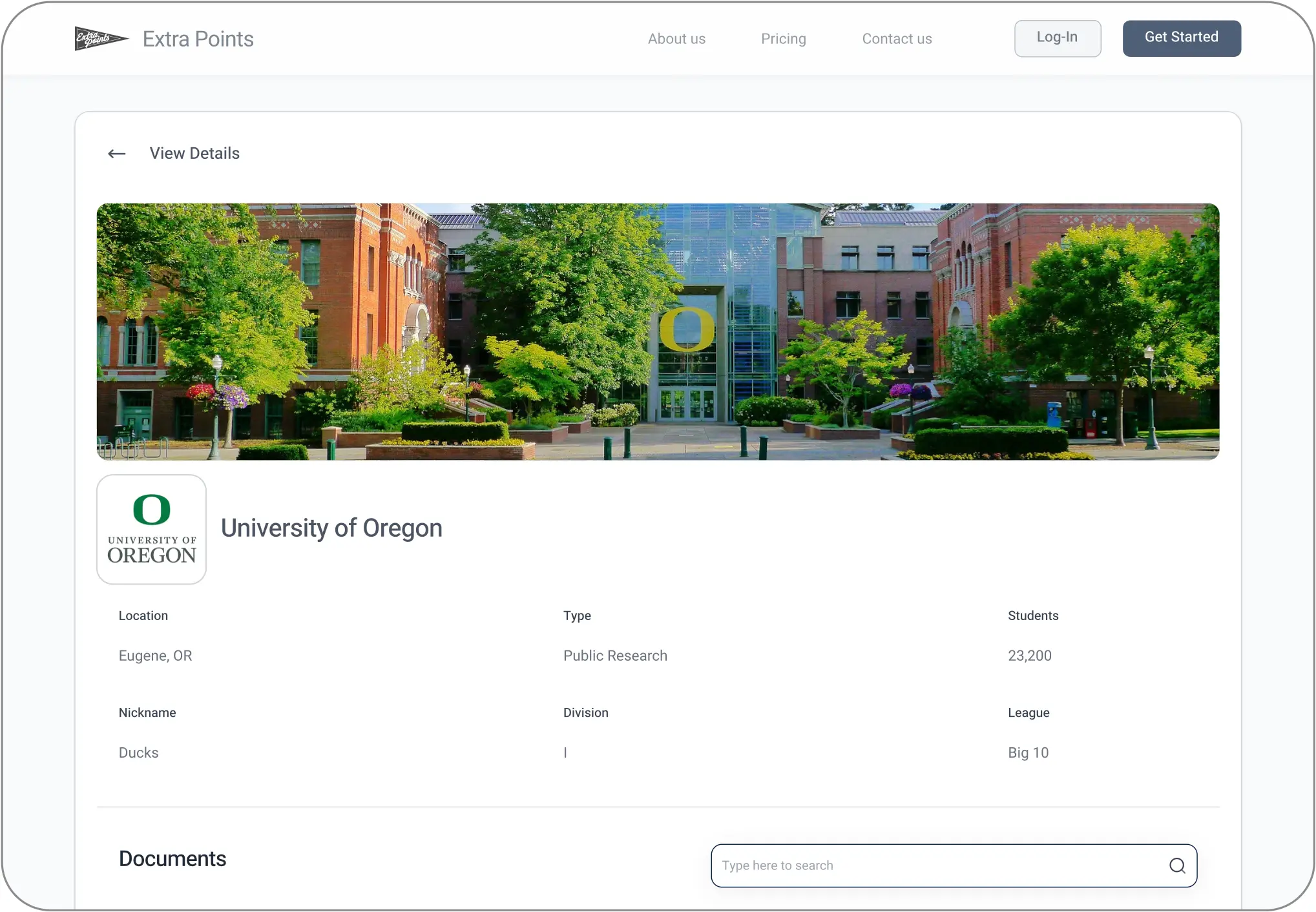Click the University of Oregon title

pos(331,528)
